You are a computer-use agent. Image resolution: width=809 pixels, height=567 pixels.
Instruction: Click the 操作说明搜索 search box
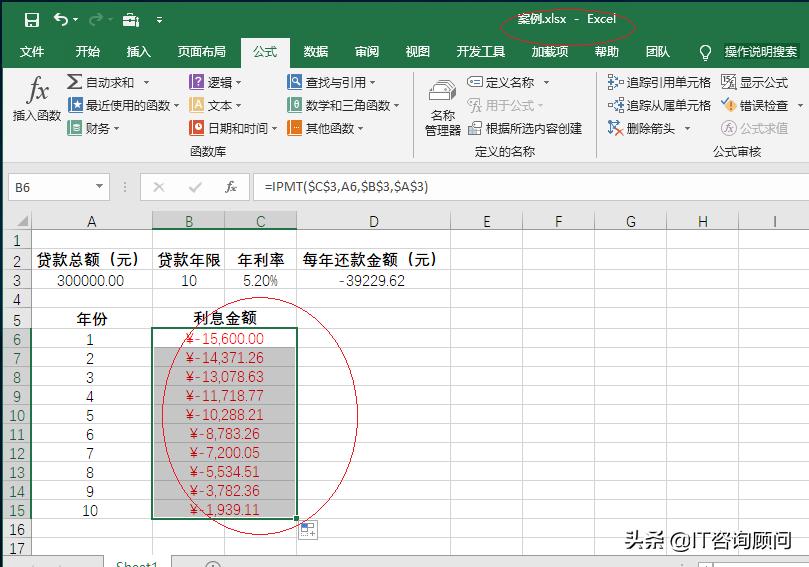click(x=761, y=52)
